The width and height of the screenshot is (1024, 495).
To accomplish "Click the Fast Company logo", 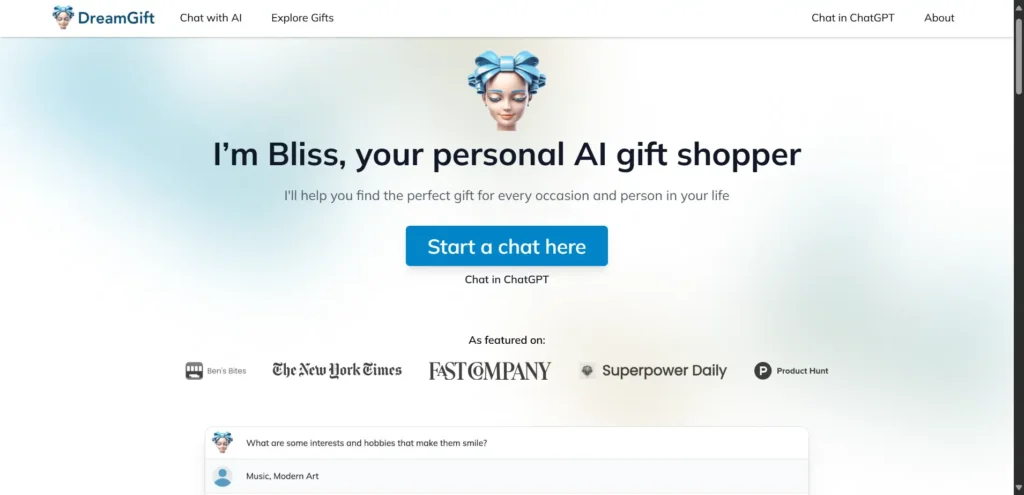I will coord(490,371).
